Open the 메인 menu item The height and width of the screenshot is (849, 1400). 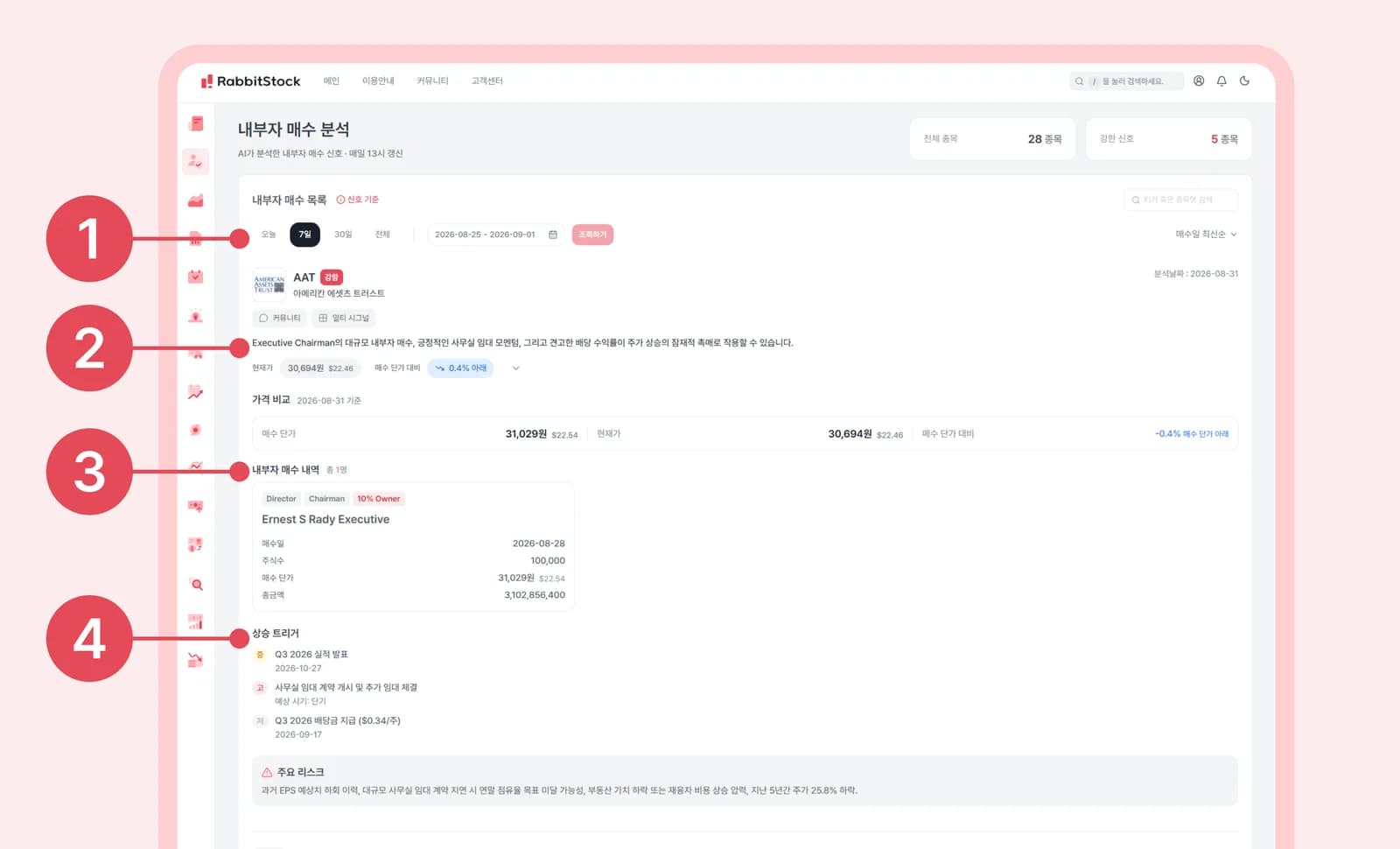click(x=332, y=81)
